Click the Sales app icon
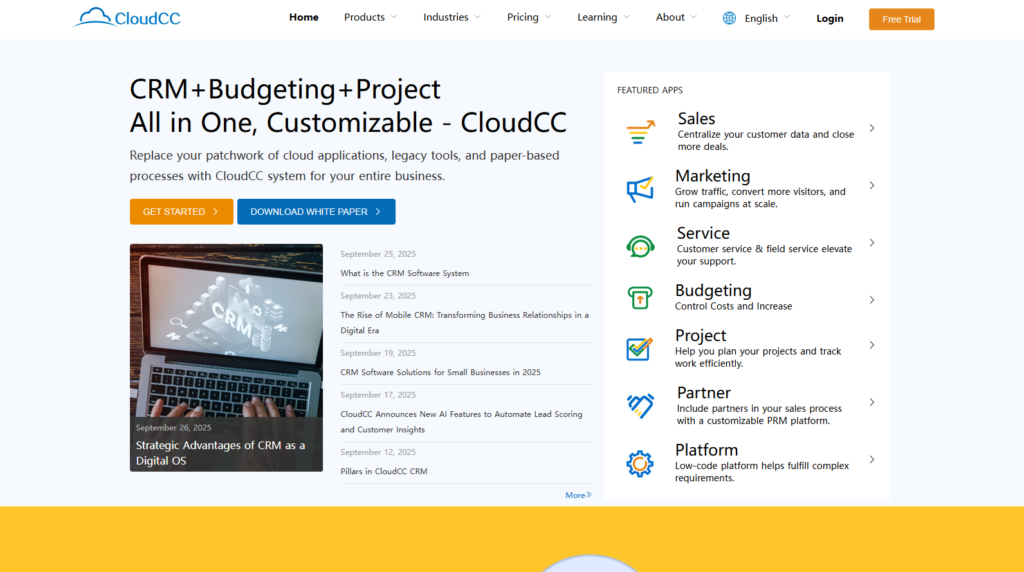The width and height of the screenshot is (1024, 572). pos(640,133)
